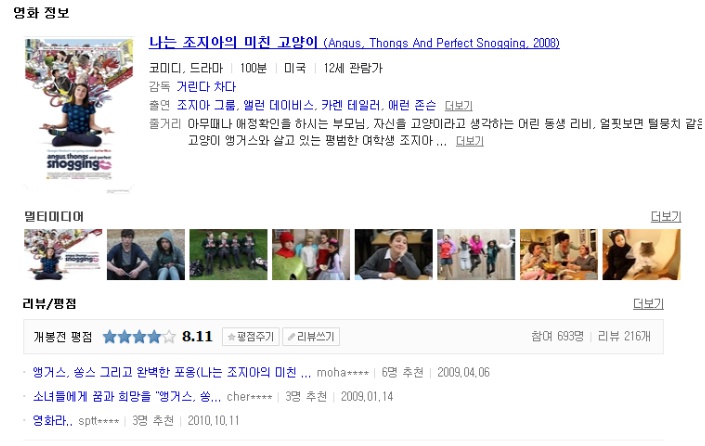Click the blue star rating display
Screen dimensions: 705x446
[139, 337]
